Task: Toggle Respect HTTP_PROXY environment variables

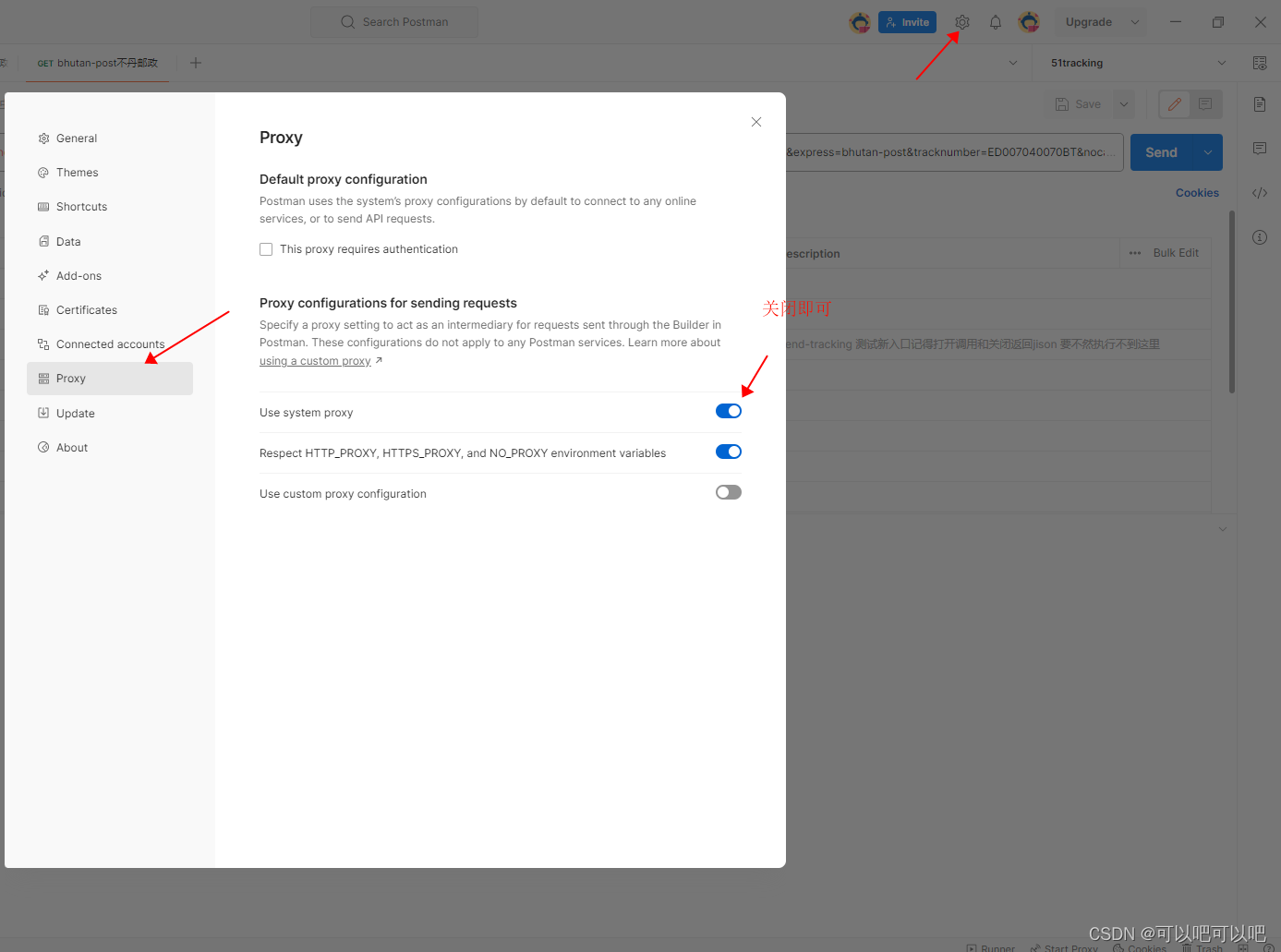Action: coord(729,452)
